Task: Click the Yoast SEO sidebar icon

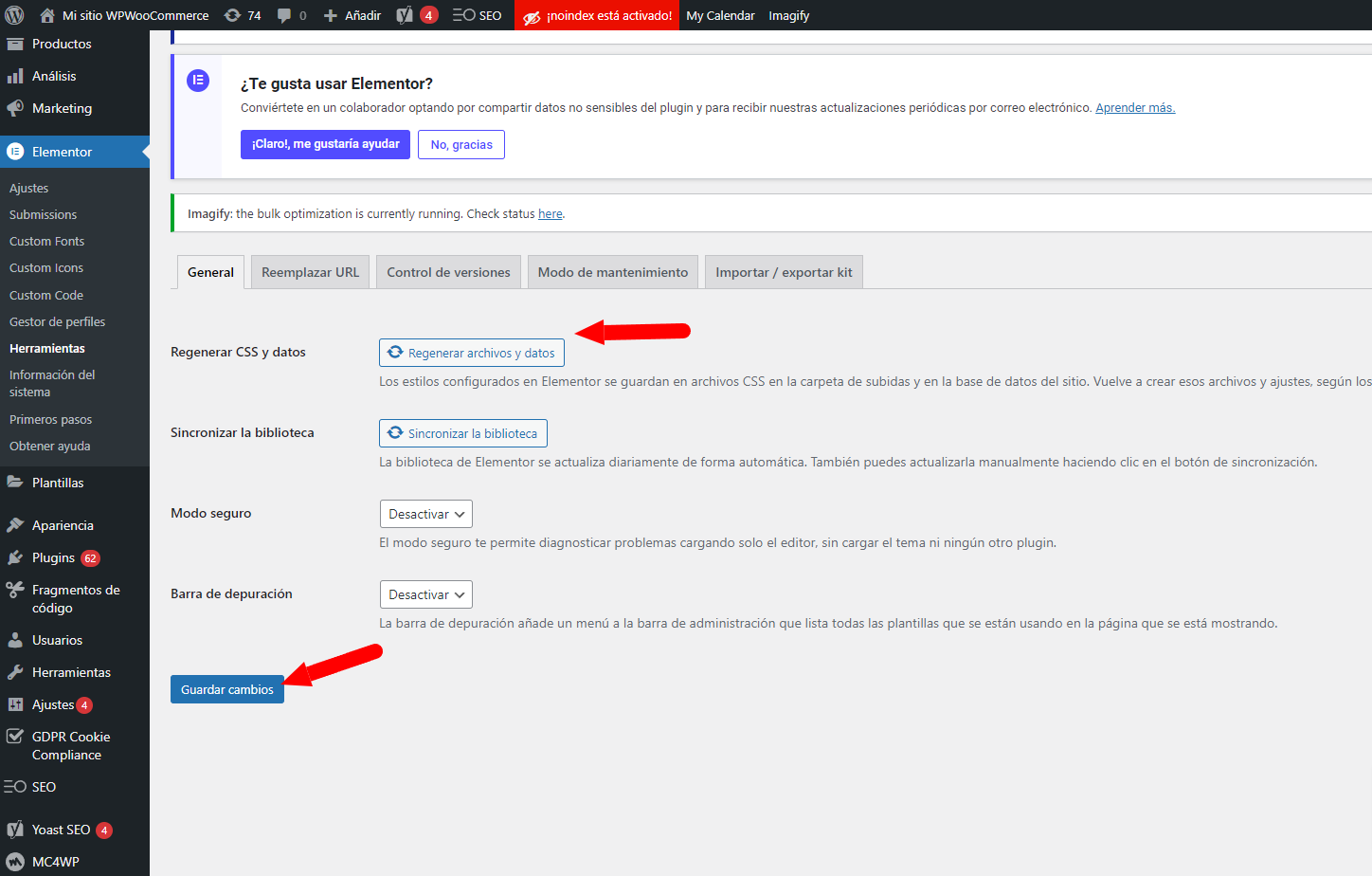Action: [15, 830]
